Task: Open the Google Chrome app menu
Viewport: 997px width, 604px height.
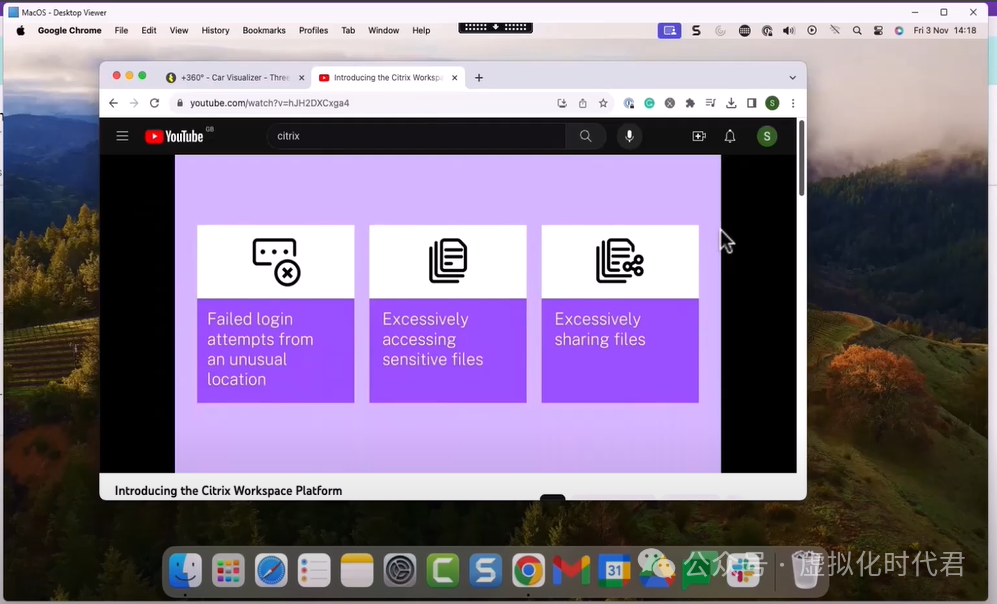Action: 69,31
